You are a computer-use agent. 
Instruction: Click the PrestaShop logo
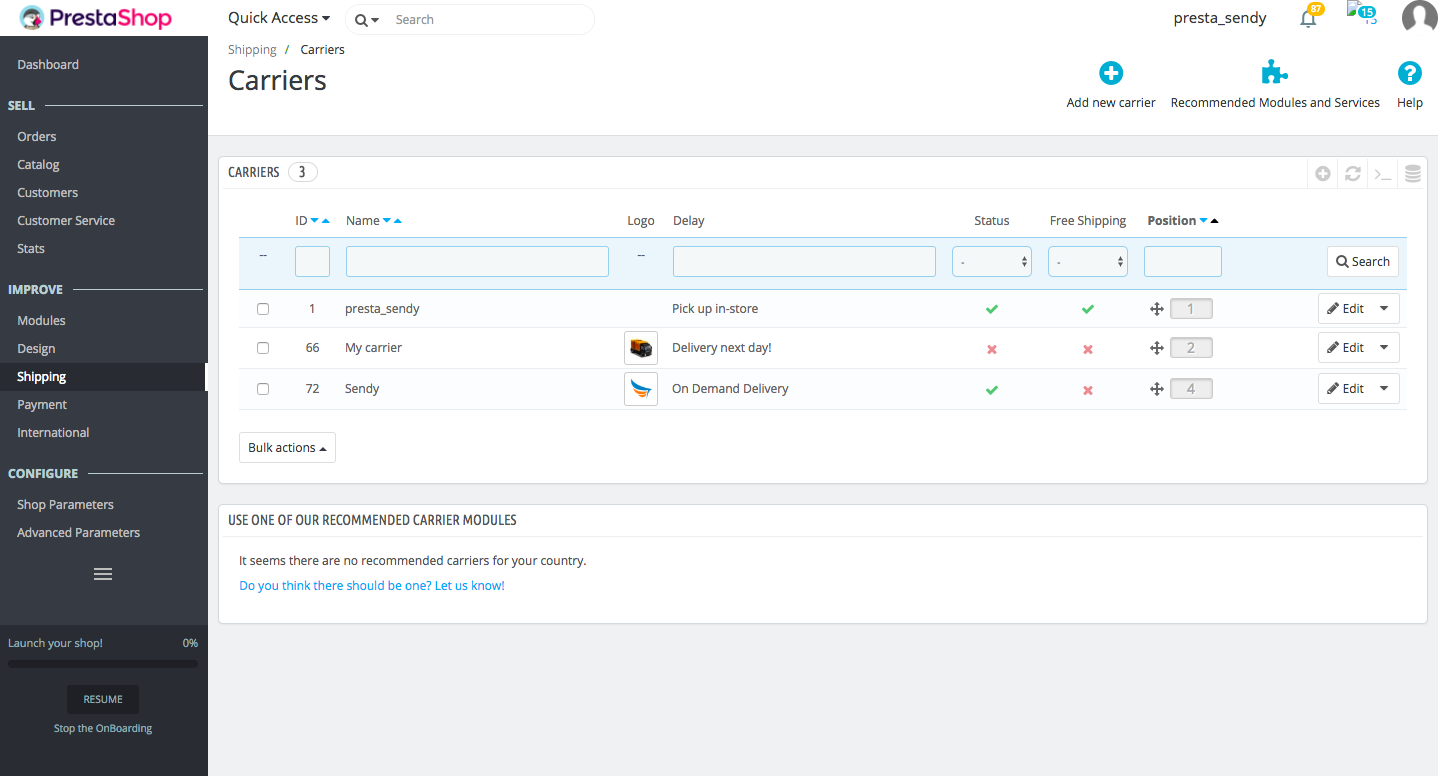tap(96, 18)
